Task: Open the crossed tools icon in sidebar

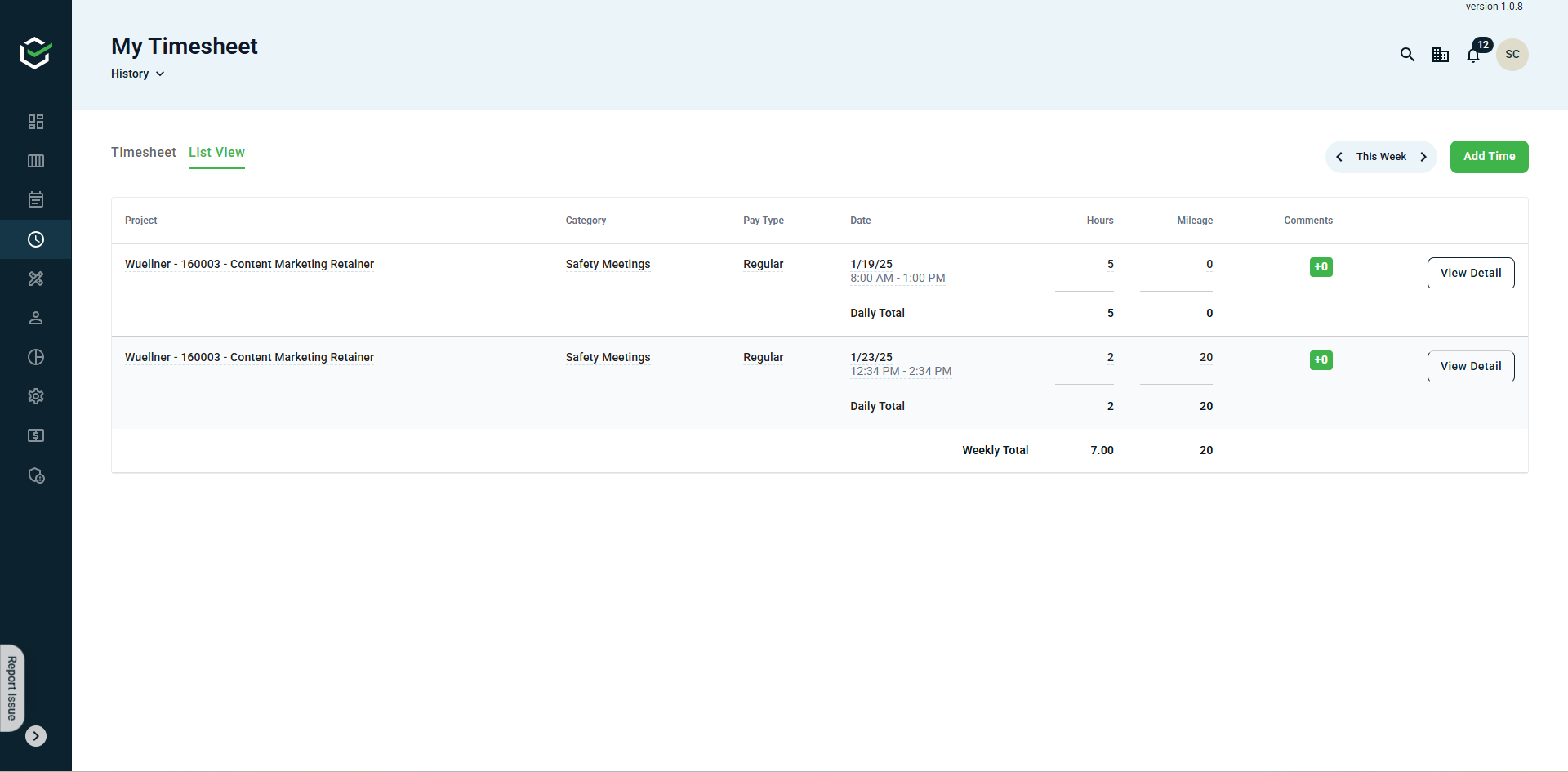Action: pos(36,279)
